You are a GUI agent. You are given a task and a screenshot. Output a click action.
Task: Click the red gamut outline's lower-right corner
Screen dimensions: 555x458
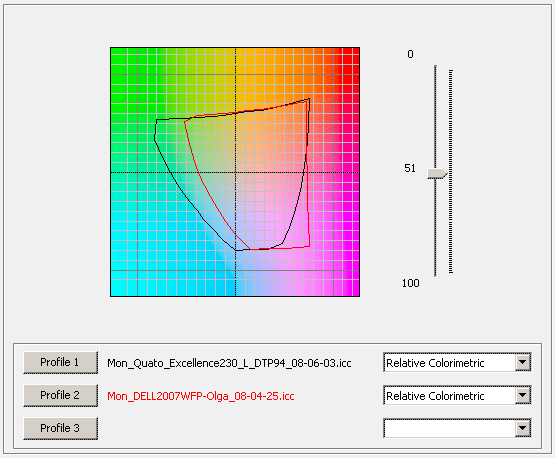(309, 246)
